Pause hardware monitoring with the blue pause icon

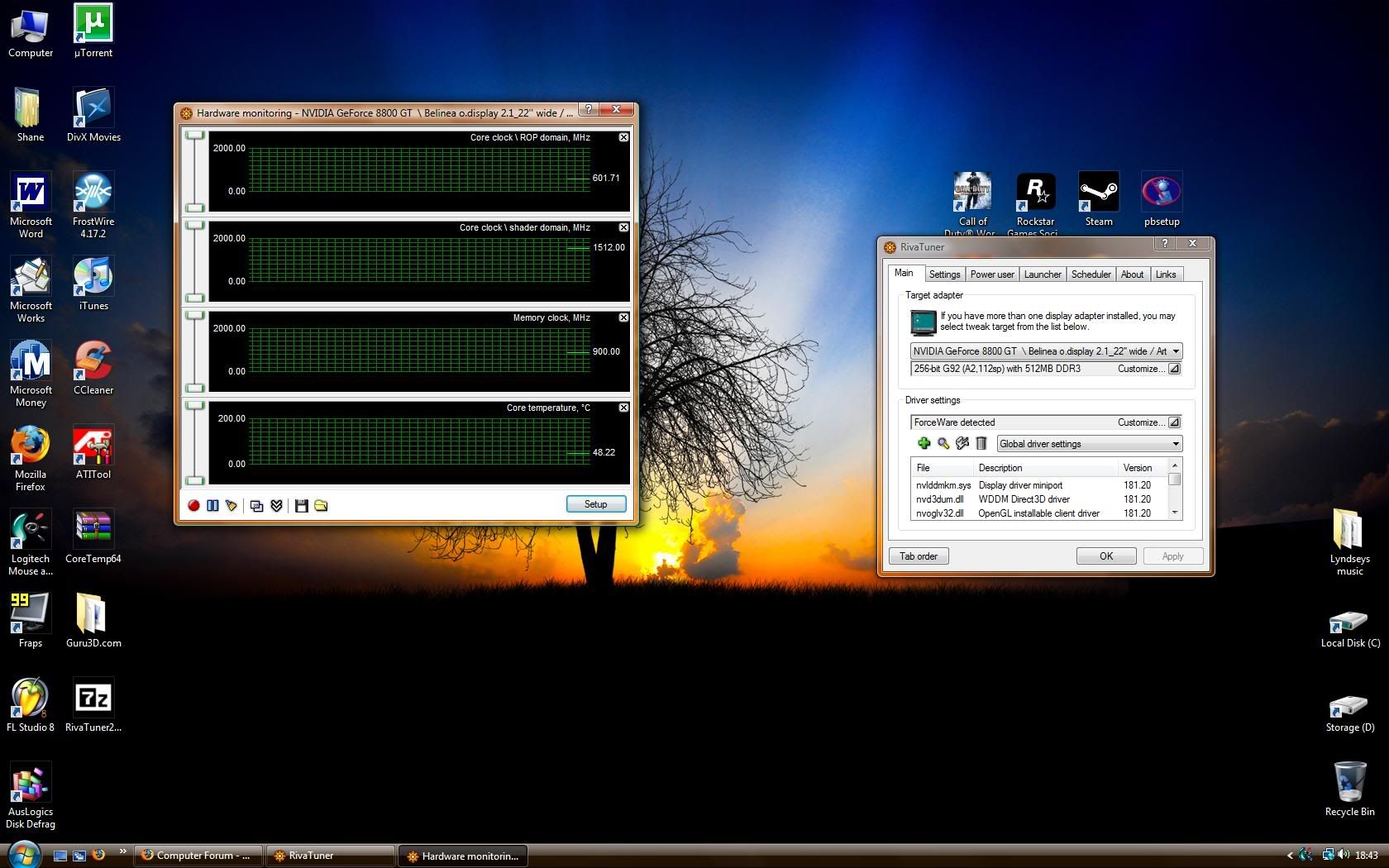pos(212,505)
